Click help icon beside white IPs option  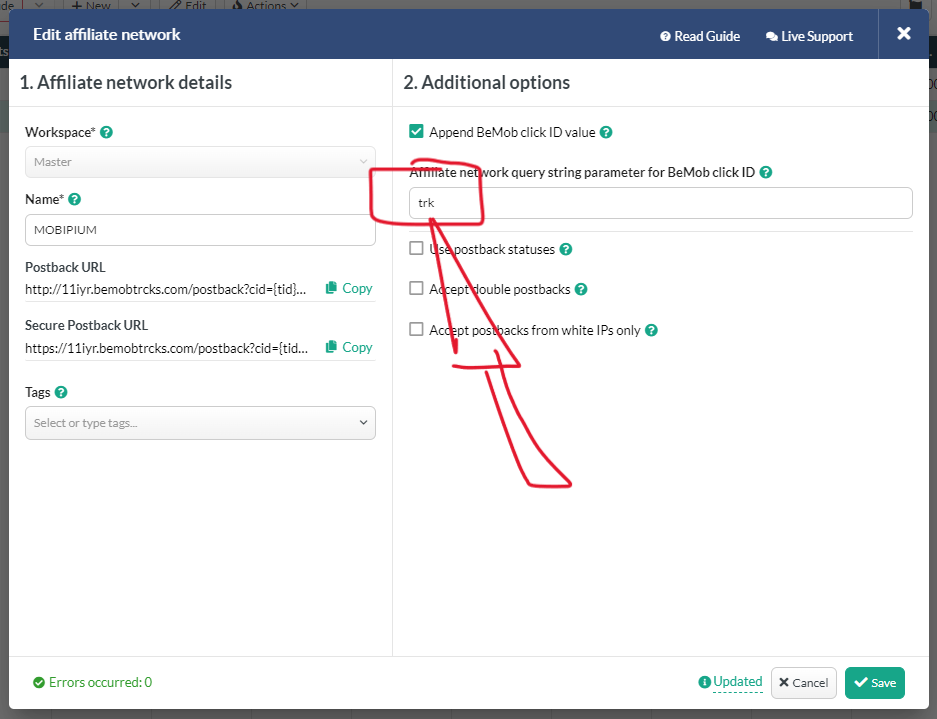(651, 330)
